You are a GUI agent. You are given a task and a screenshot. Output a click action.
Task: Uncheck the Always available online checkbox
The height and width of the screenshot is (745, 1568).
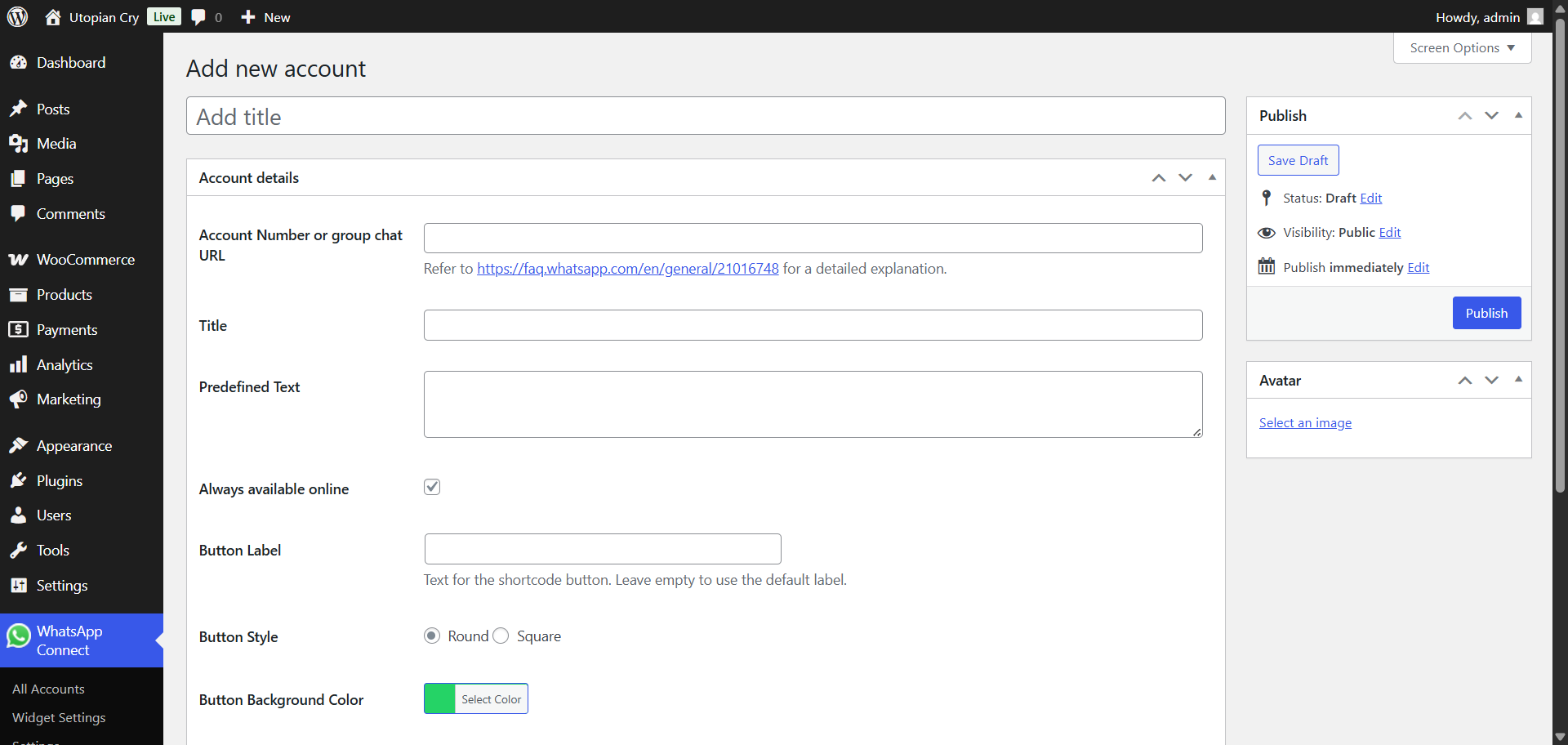point(432,486)
